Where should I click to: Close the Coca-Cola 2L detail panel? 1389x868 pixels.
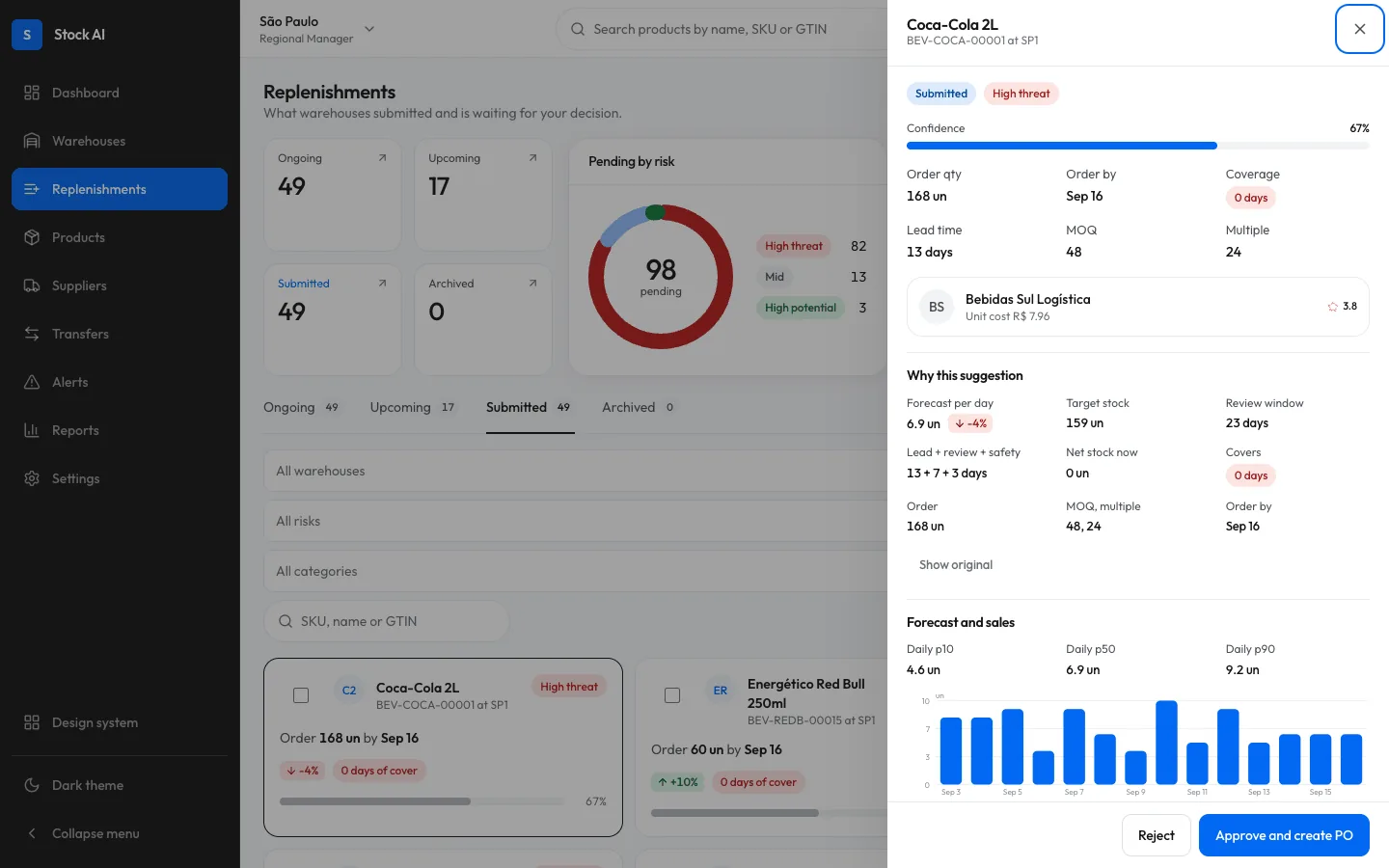1359,29
